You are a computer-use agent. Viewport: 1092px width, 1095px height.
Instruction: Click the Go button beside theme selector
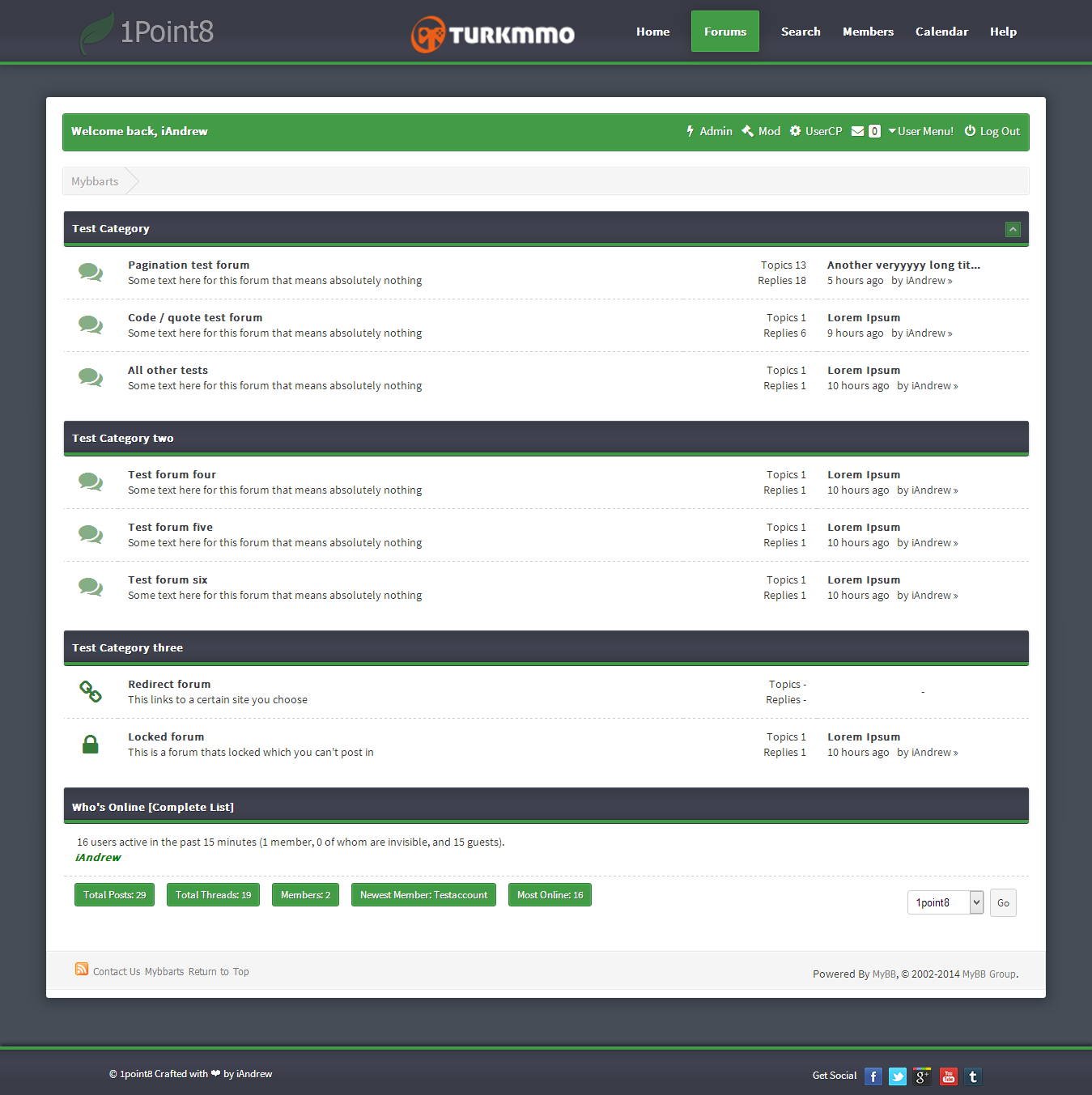pyautogui.click(x=1003, y=903)
